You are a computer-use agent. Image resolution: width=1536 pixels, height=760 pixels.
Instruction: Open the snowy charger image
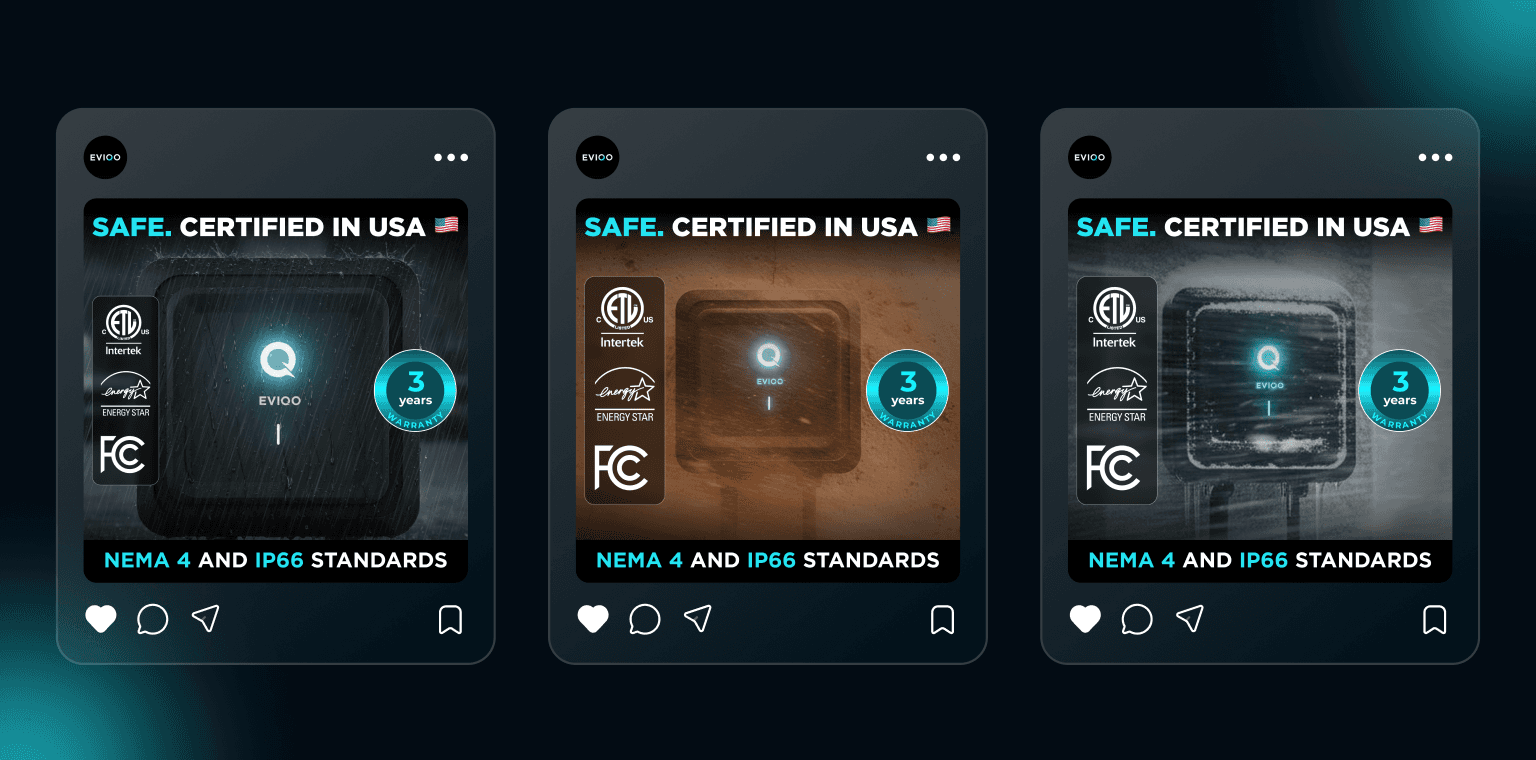(x=1260, y=390)
